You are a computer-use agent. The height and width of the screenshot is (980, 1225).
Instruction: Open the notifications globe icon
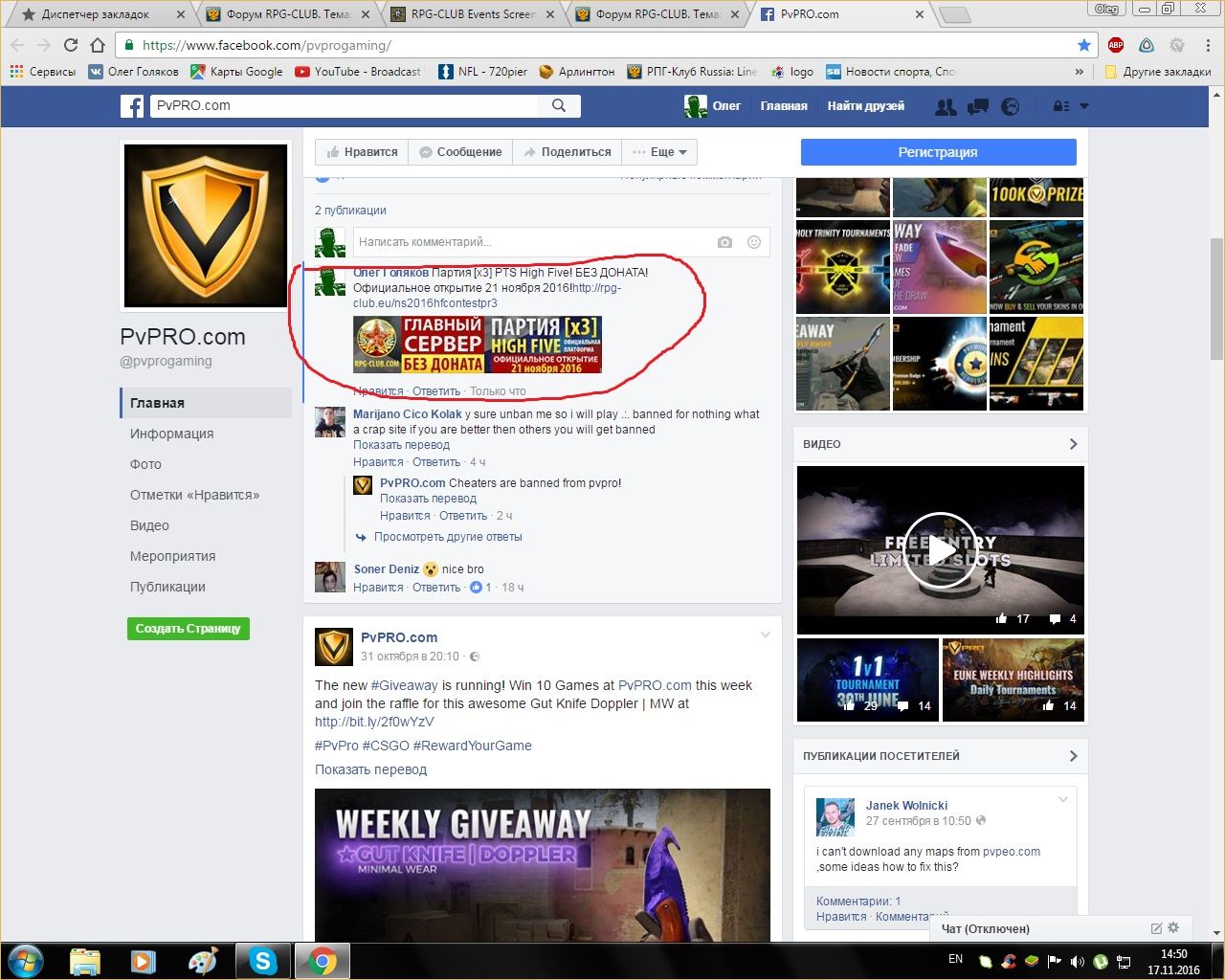click(x=1010, y=106)
